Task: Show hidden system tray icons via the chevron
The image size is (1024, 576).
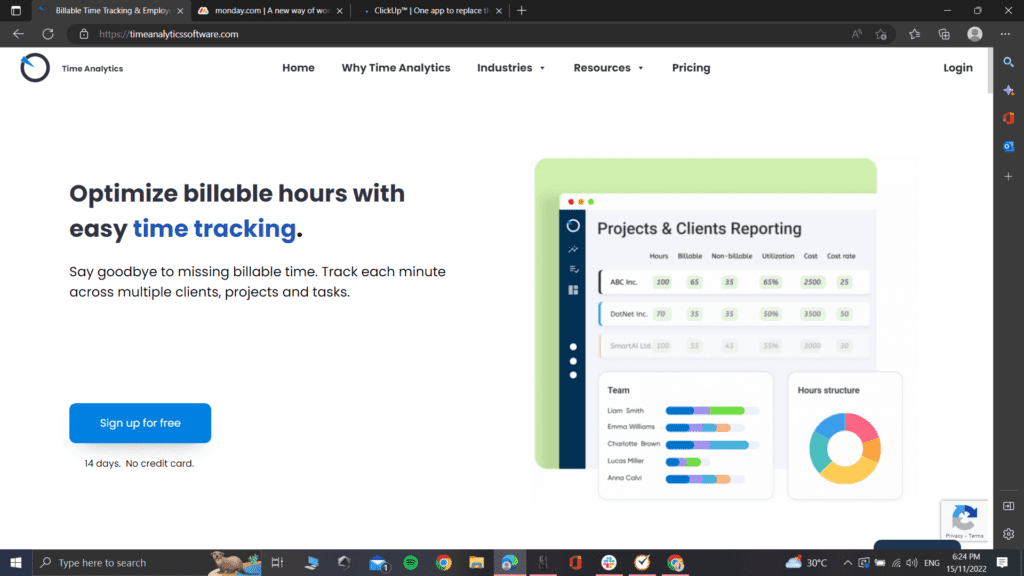Action: 847,562
